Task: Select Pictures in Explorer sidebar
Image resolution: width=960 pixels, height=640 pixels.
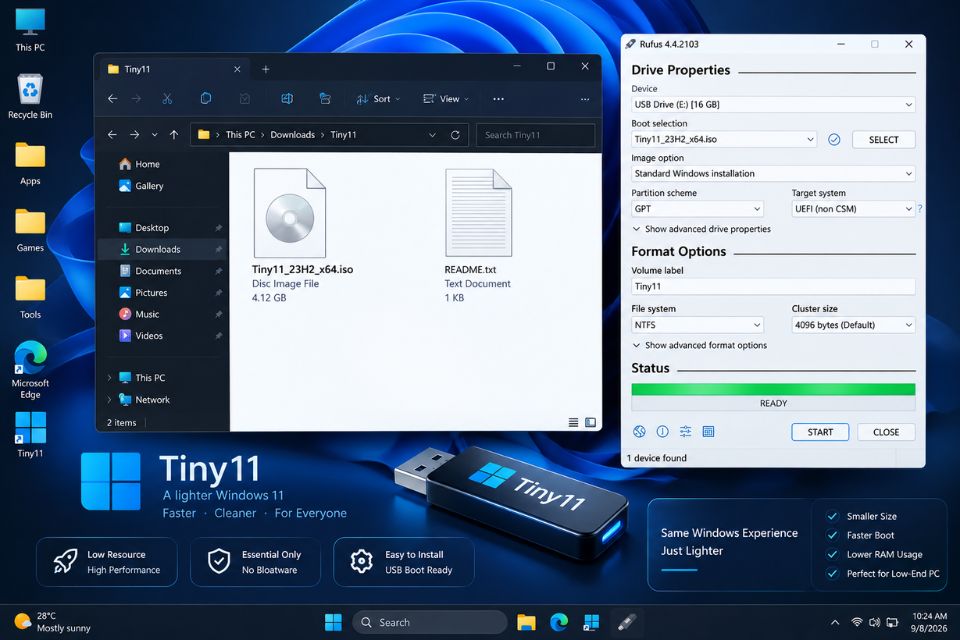Action: [162, 293]
